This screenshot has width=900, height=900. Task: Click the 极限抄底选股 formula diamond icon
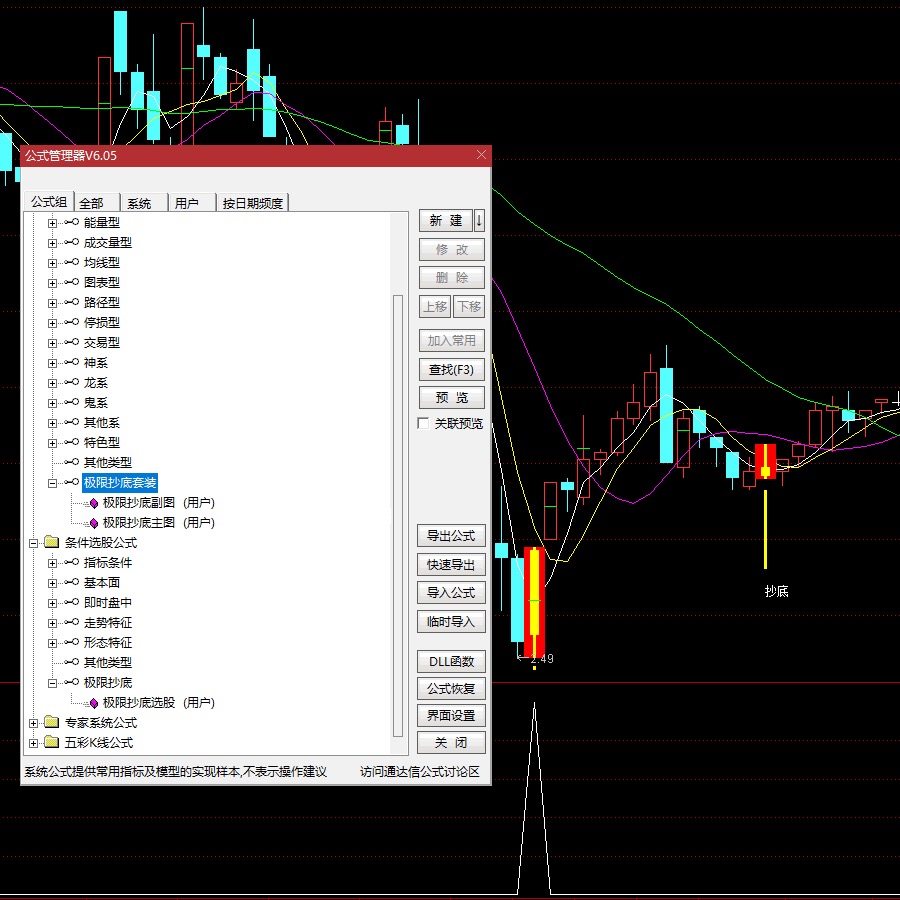pos(94,703)
